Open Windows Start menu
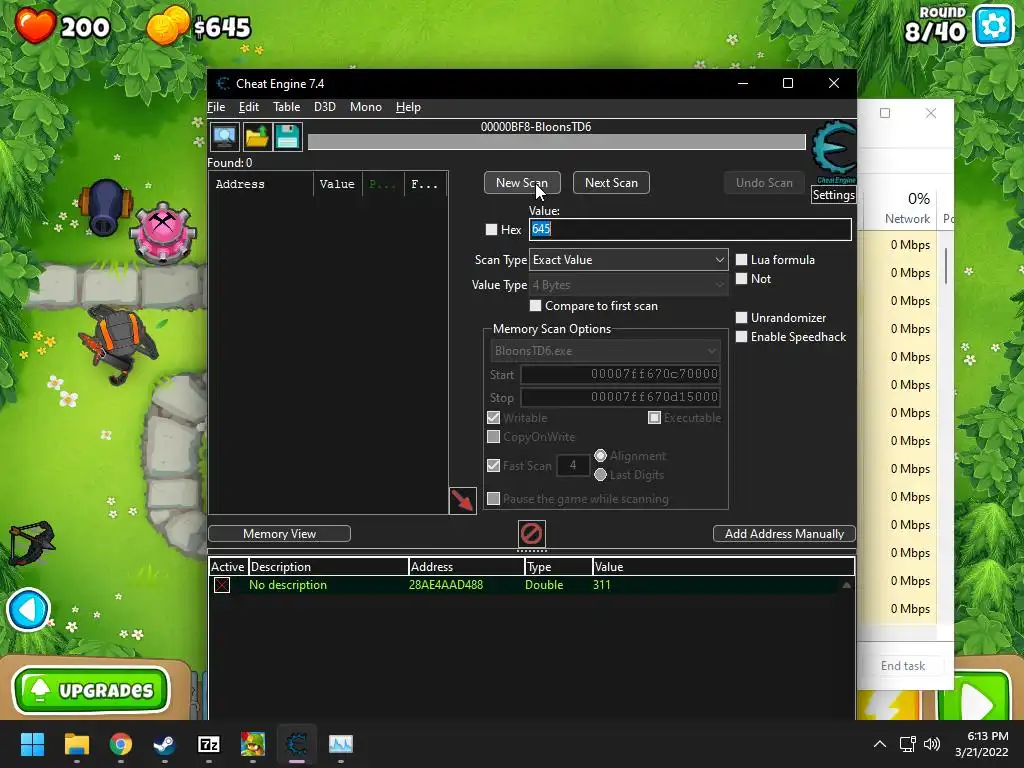Image resolution: width=1024 pixels, height=768 pixels. [x=32, y=744]
